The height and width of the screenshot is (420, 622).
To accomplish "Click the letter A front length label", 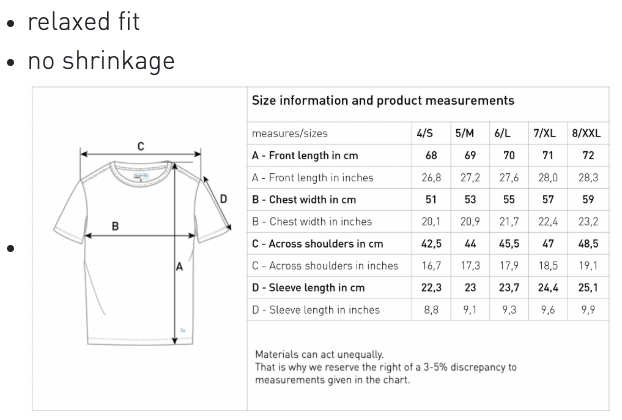I will point(179,267).
